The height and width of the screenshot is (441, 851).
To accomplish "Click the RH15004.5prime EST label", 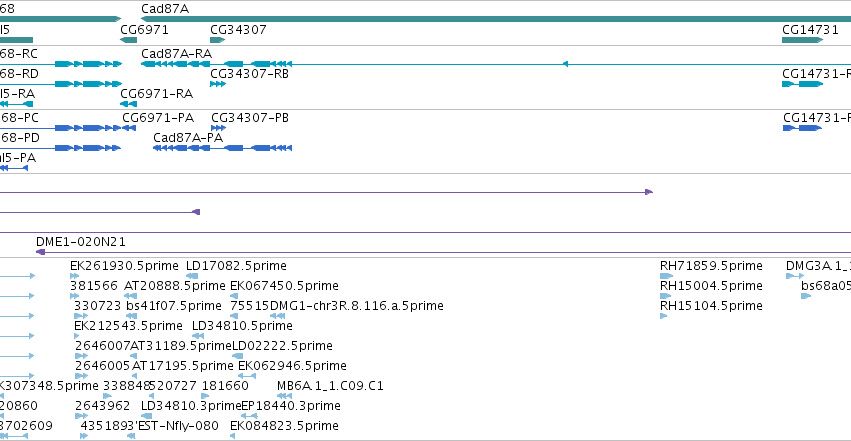I will [711, 286].
